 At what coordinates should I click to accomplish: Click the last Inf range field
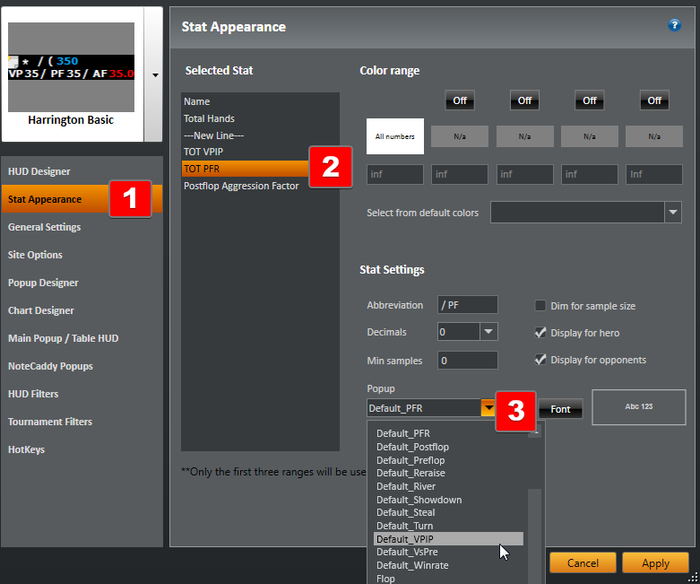(x=654, y=174)
